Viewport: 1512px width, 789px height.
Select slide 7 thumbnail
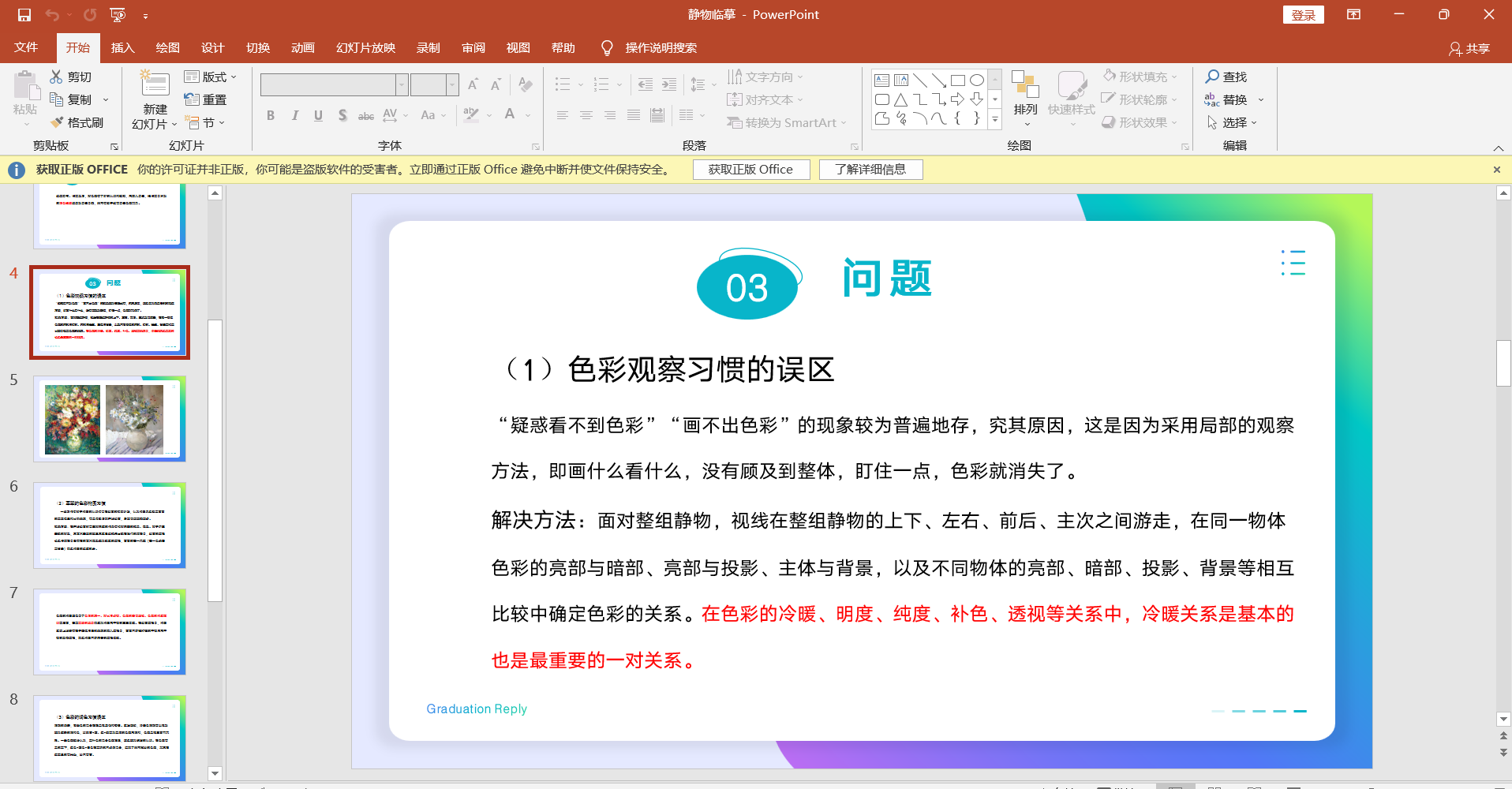tap(110, 631)
